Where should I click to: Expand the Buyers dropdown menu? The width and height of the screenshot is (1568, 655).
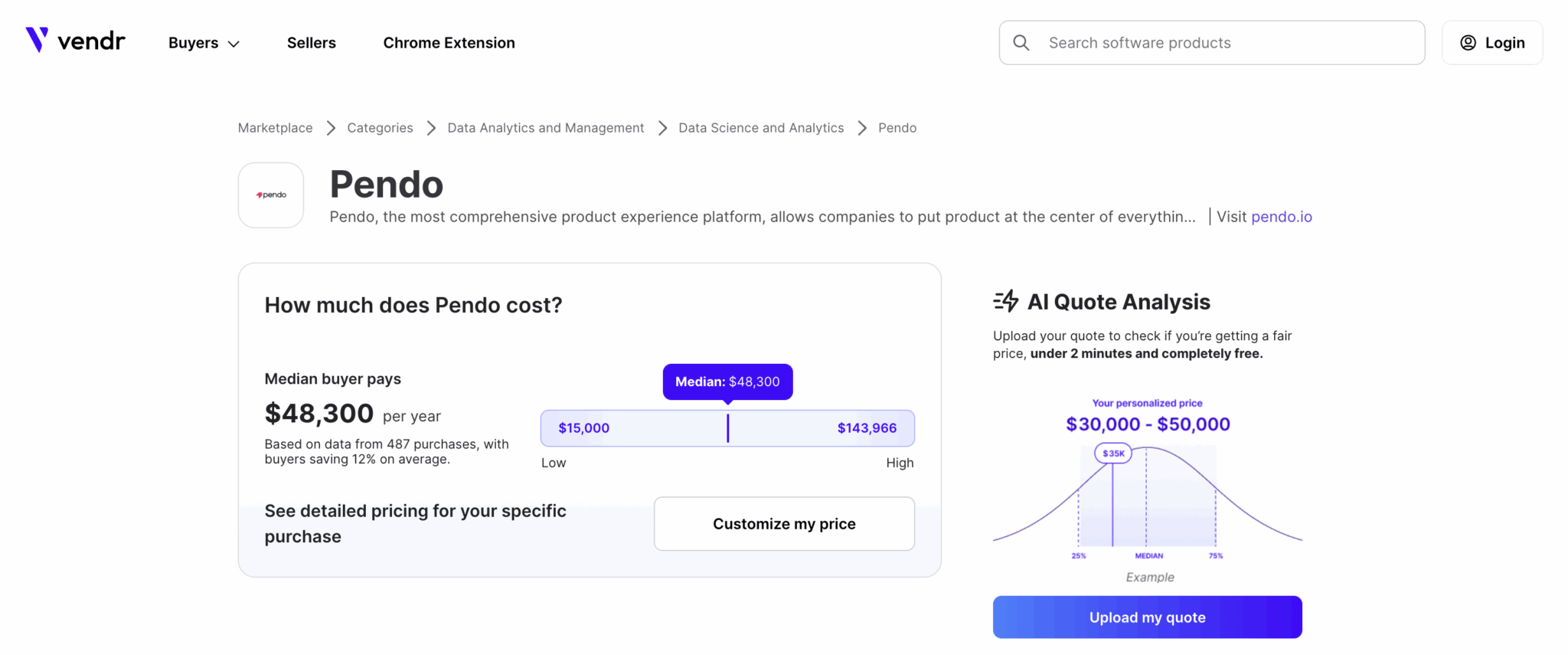pos(194,43)
